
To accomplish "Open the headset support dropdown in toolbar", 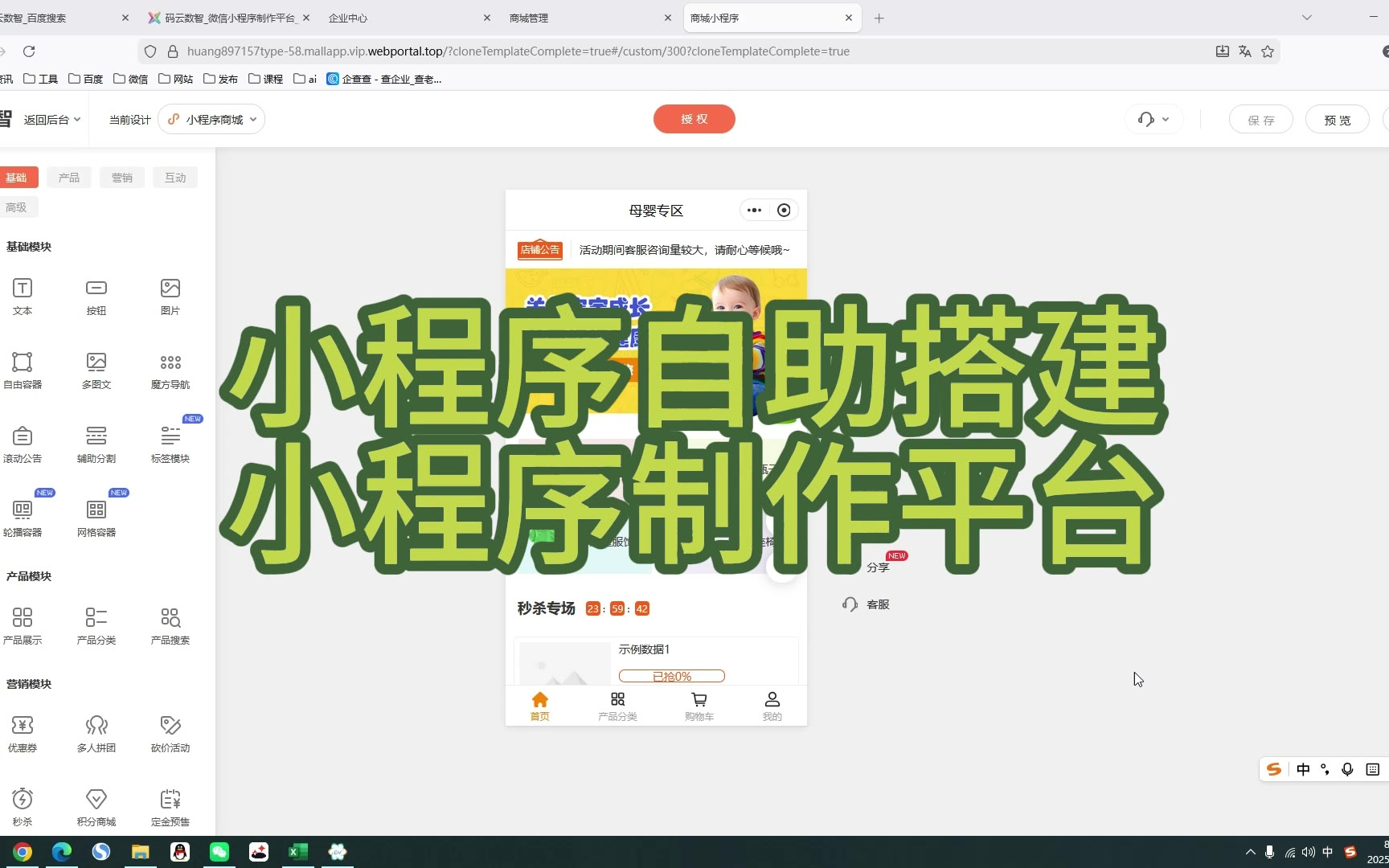I will pyautogui.click(x=1153, y=120).
